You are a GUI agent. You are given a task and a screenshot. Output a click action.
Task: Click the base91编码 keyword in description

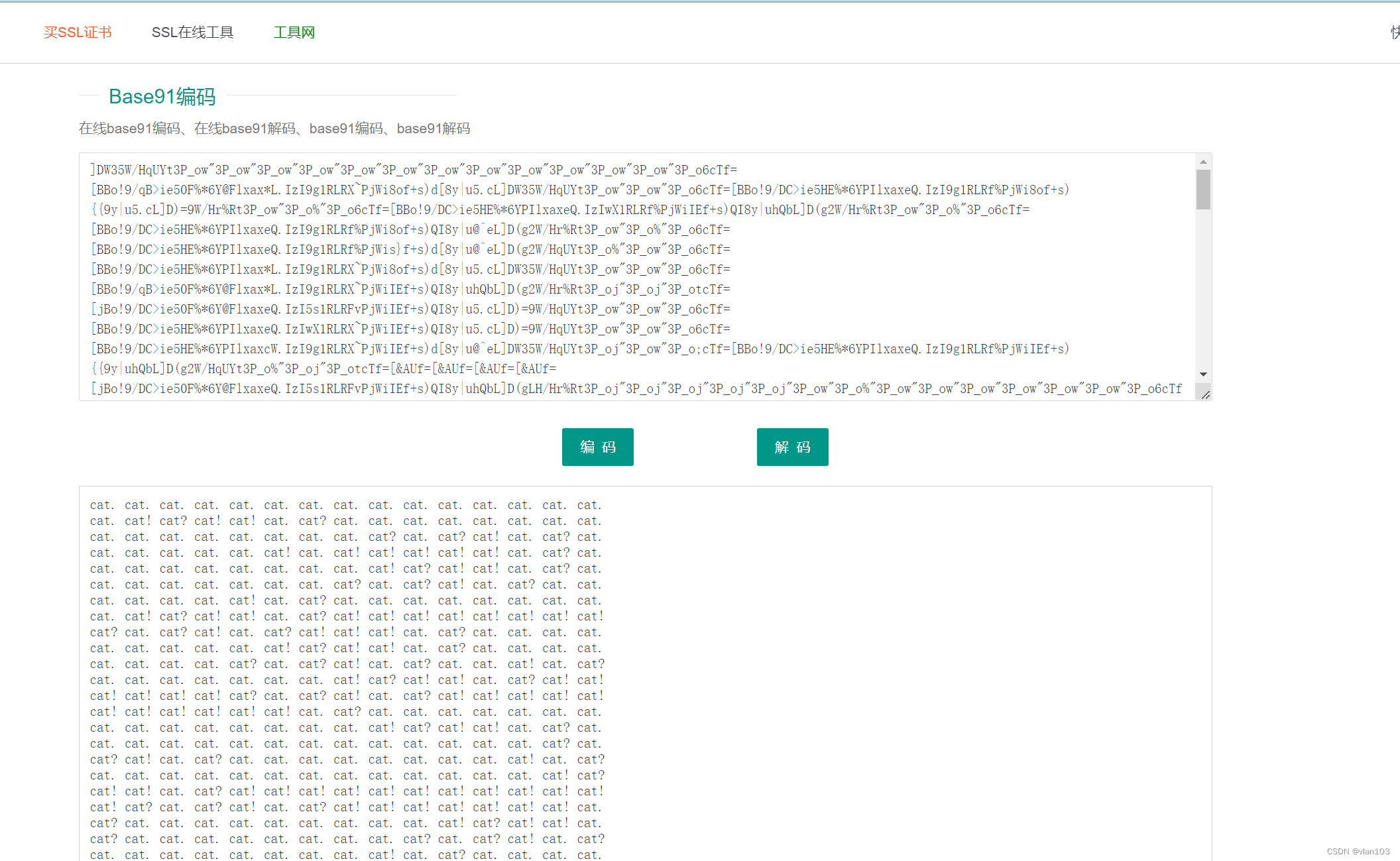pyautogui.click(x=347, y=128)
